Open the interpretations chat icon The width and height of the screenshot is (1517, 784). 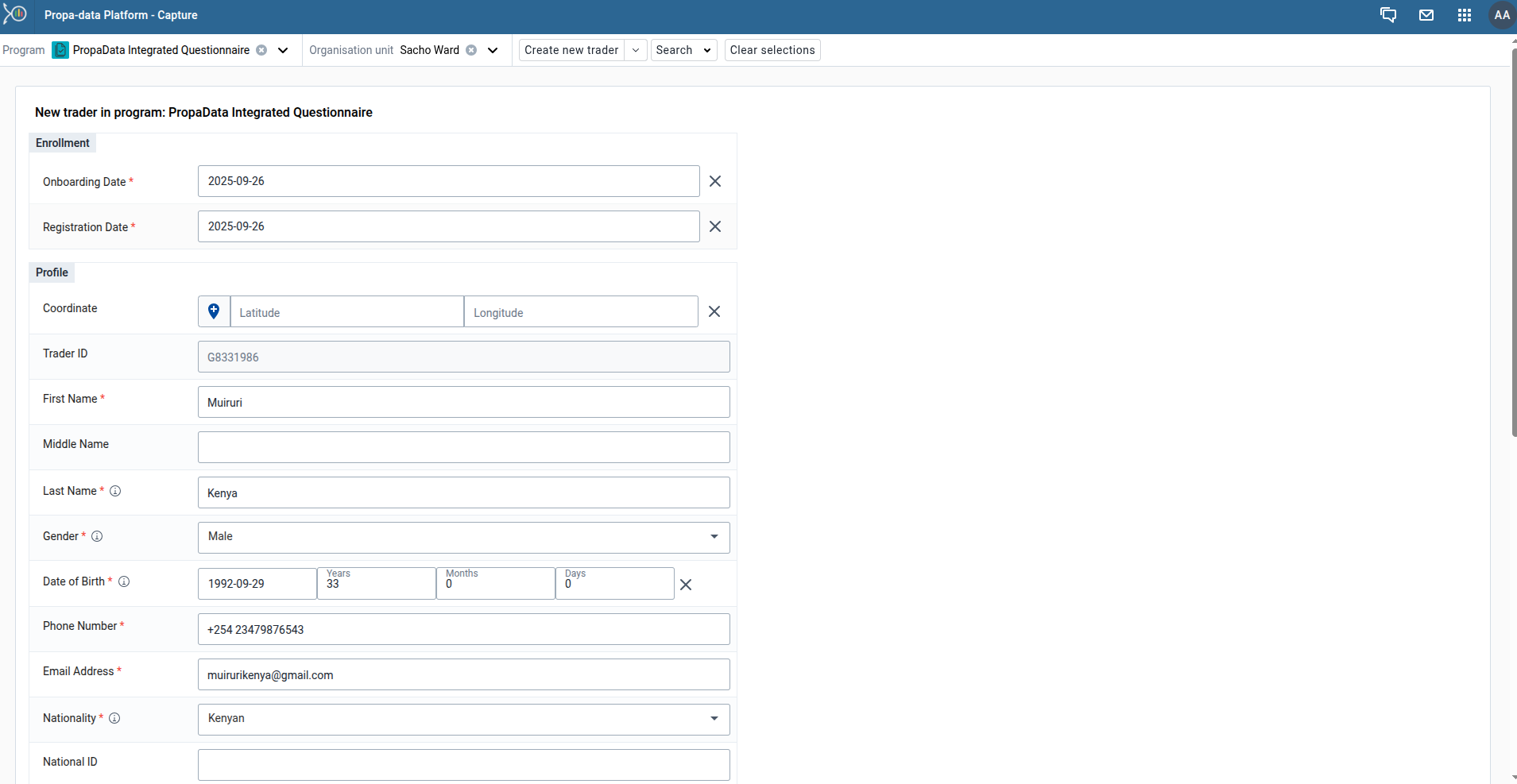[x=1388, y=15]
